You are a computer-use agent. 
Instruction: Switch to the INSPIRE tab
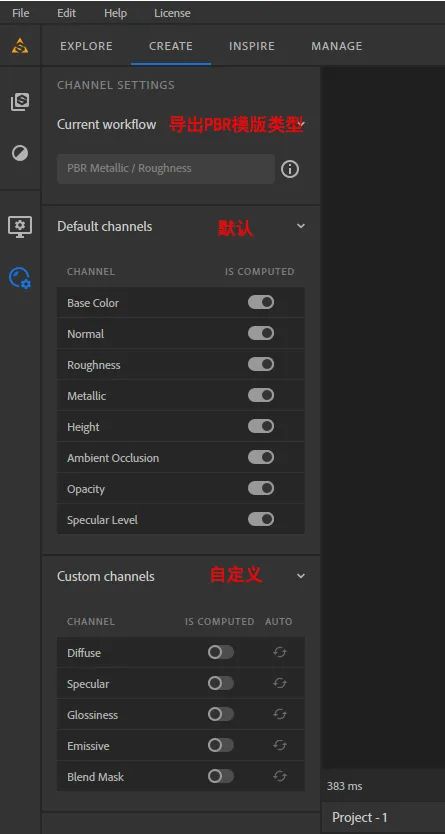252,46
